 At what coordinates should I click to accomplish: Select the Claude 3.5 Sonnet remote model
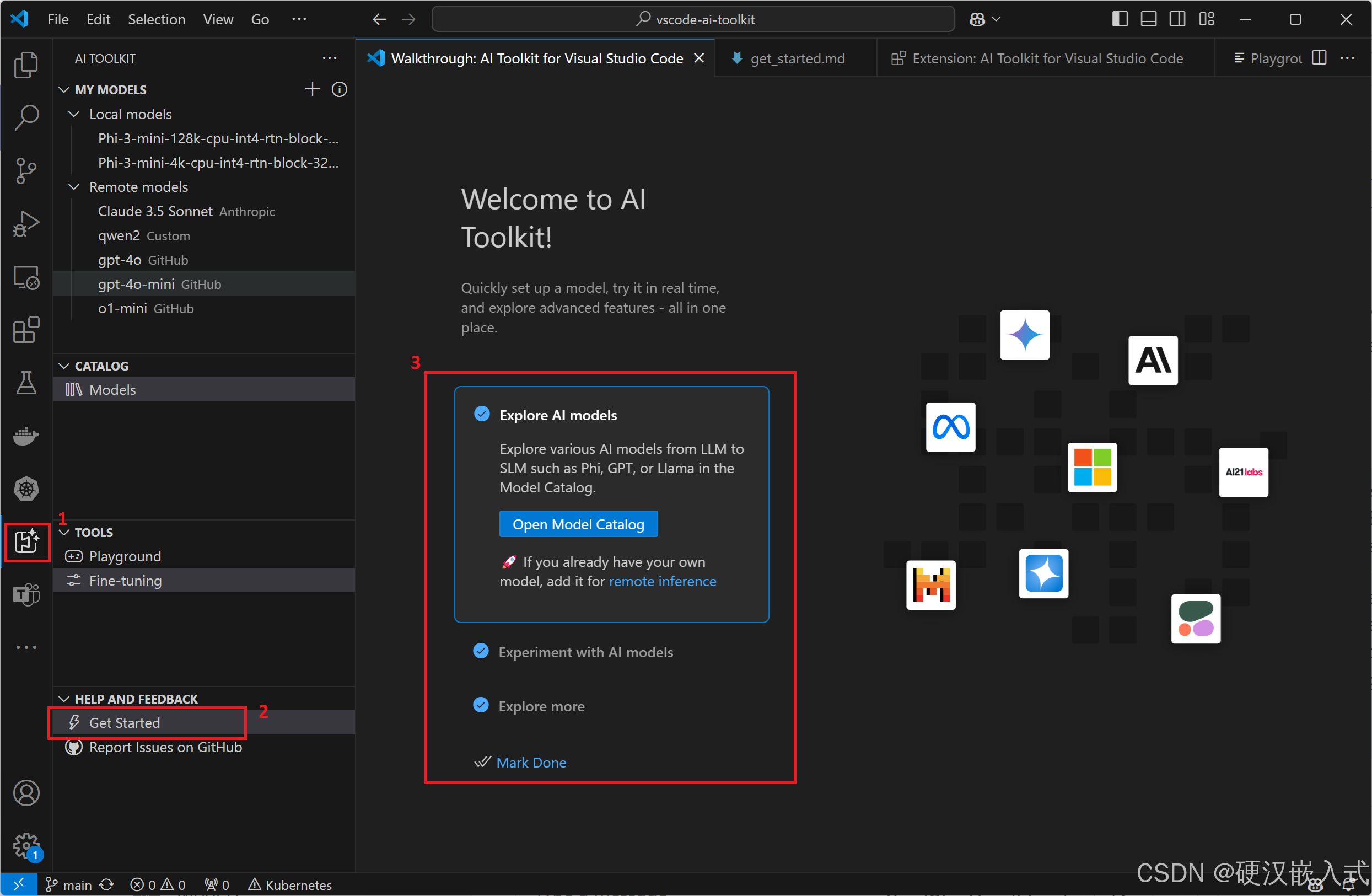(155, 212)
